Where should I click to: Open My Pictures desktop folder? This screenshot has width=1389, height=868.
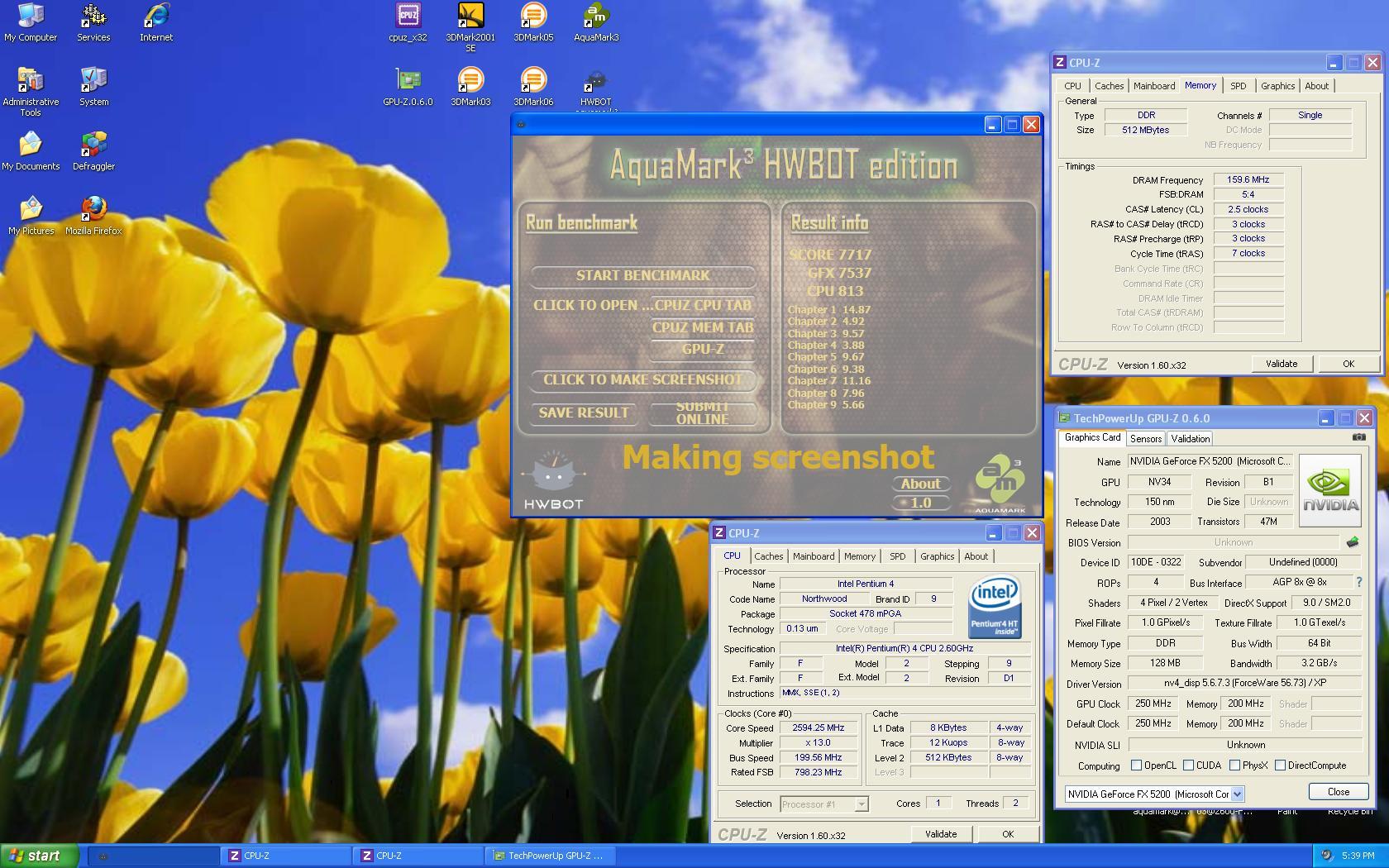[x=31, y=216]
